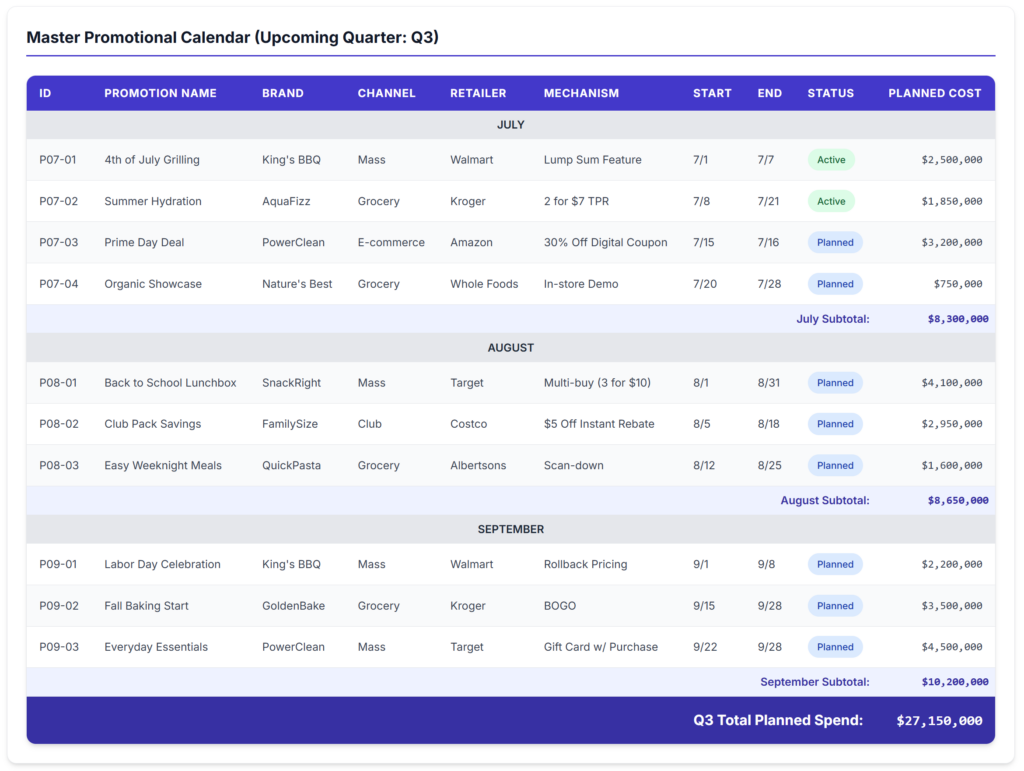Image resolution: width=1024 pixels, height=771 pixels.
Task: Click the MECHANISM column header
Action: [x=581, y=93]
